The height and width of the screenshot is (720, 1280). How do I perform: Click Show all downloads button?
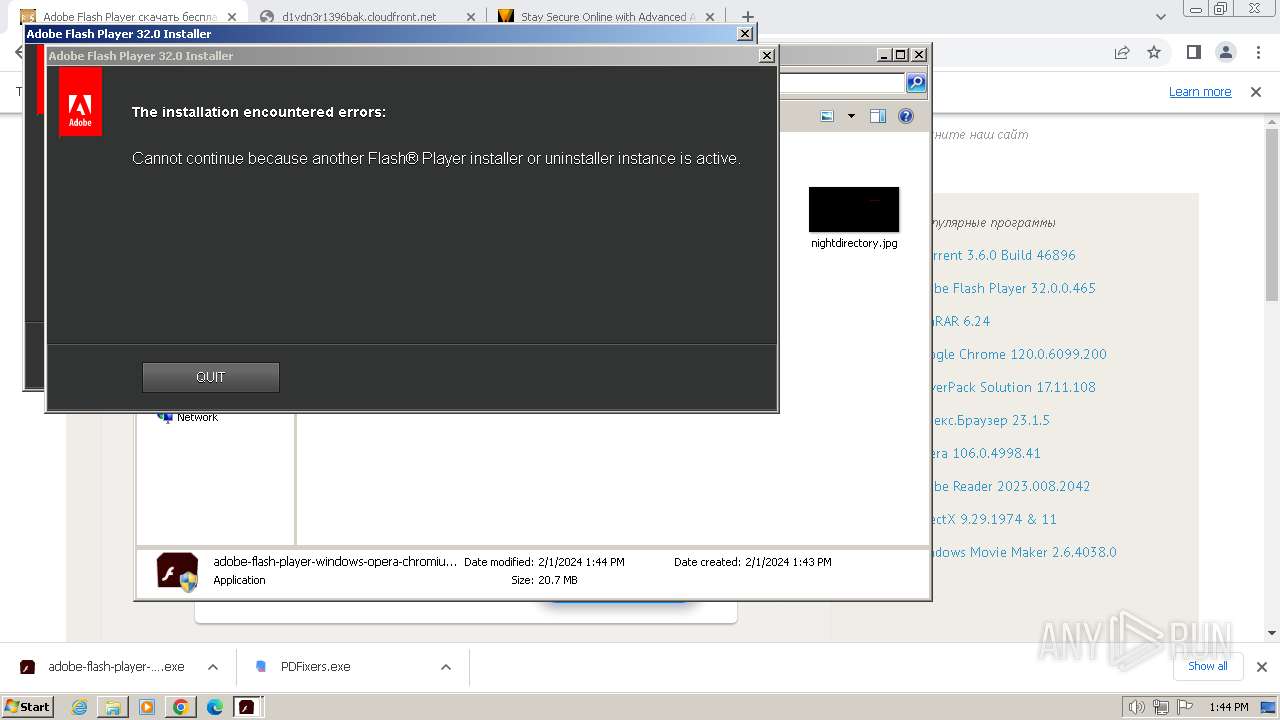click(x=1207, y=666)
